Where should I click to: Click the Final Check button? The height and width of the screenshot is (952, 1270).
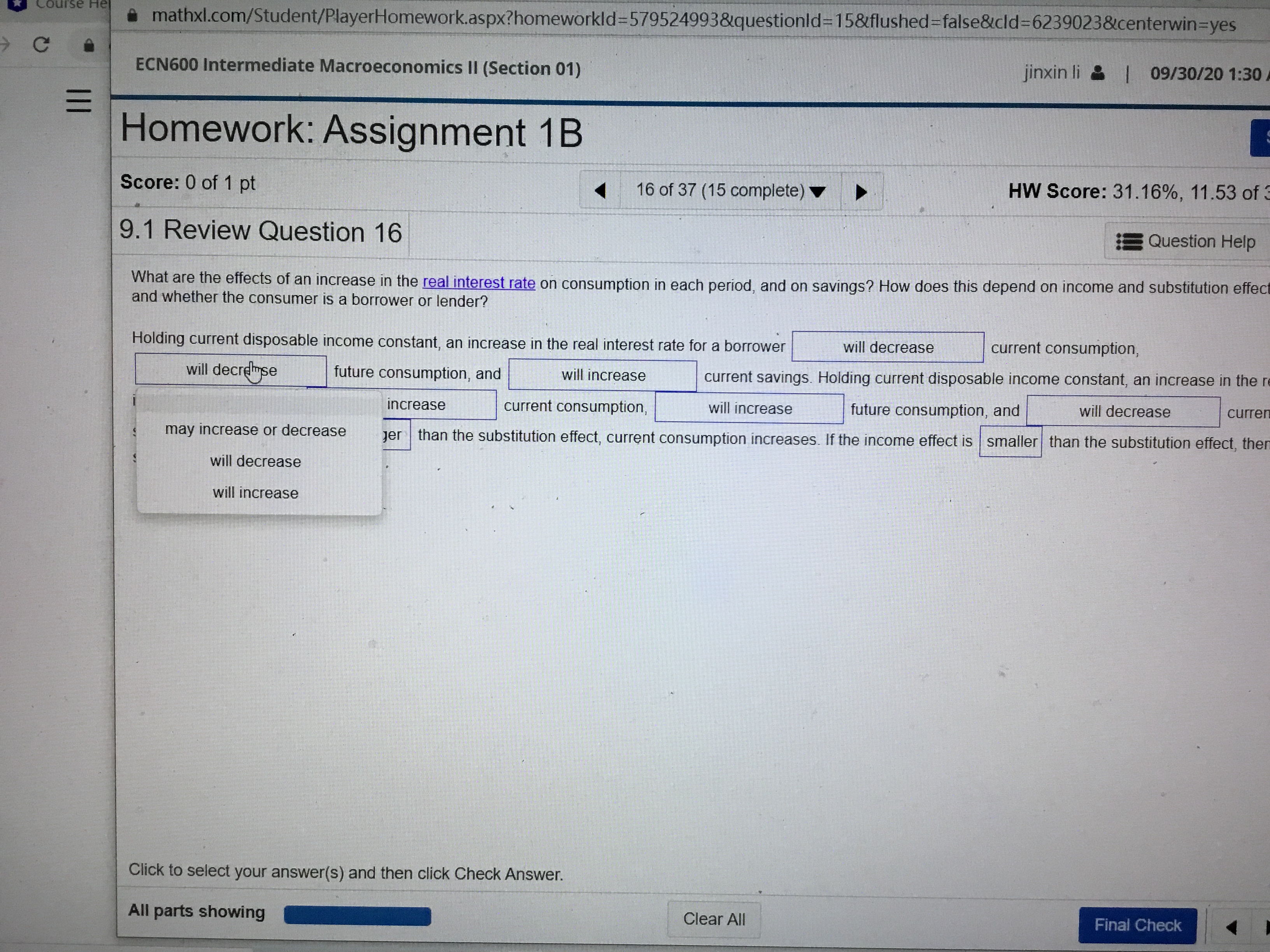point(1137,926)
